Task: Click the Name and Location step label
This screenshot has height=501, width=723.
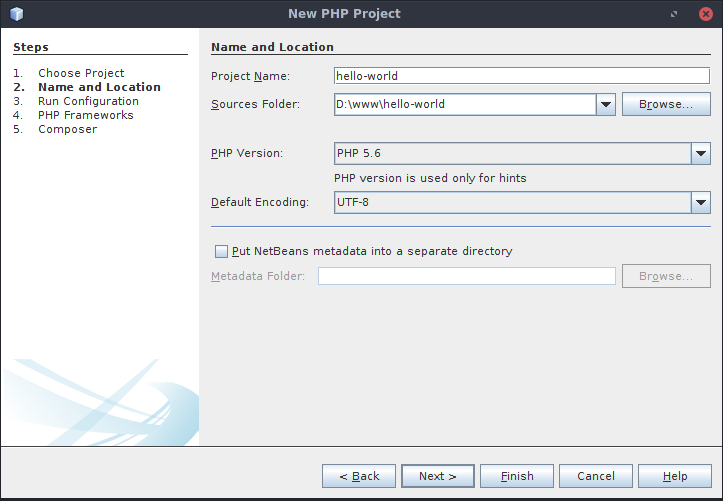Action: pyautogui.click(x=99, y=87)
